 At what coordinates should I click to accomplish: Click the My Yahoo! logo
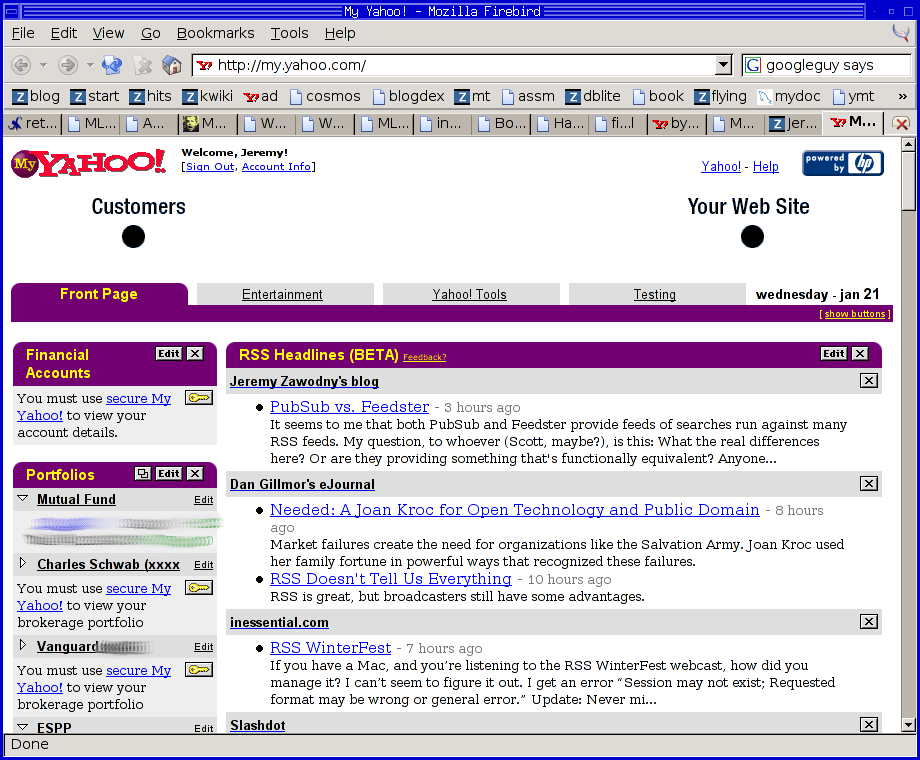coord(89,163)
